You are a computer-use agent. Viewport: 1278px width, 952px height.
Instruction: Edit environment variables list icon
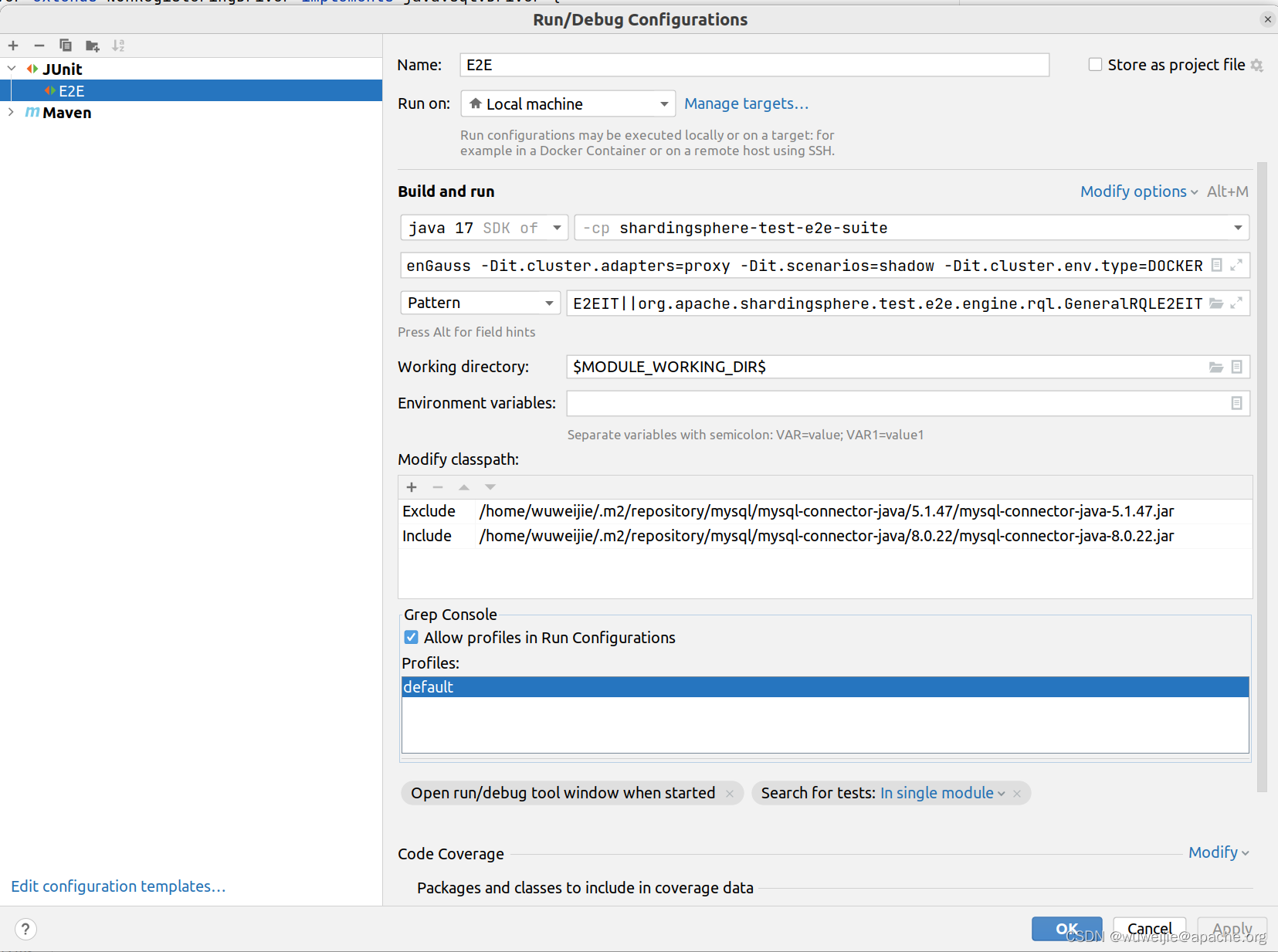click(1237, 403)
